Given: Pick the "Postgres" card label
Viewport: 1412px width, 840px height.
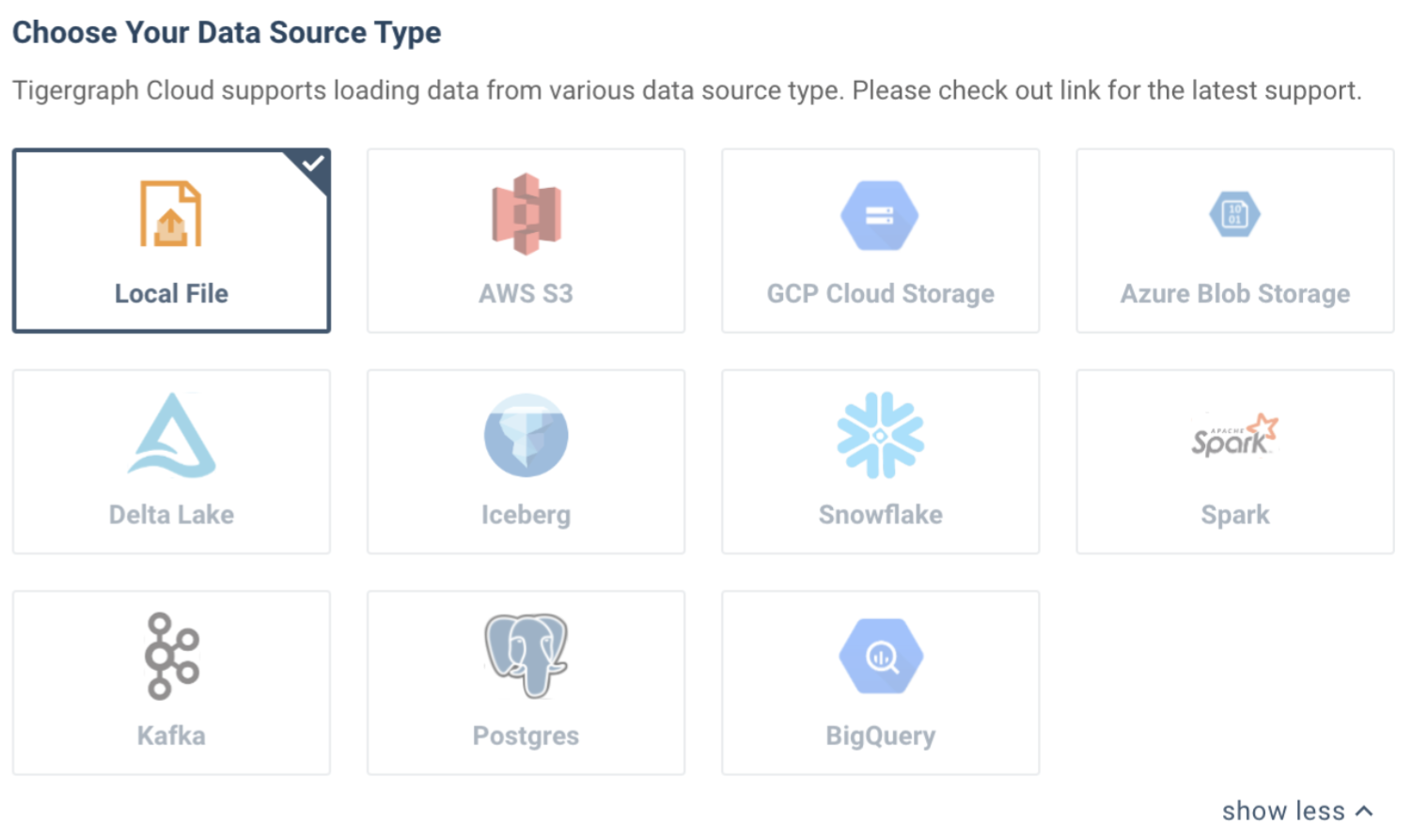Looking at the screenshot, I should [526, 736].
